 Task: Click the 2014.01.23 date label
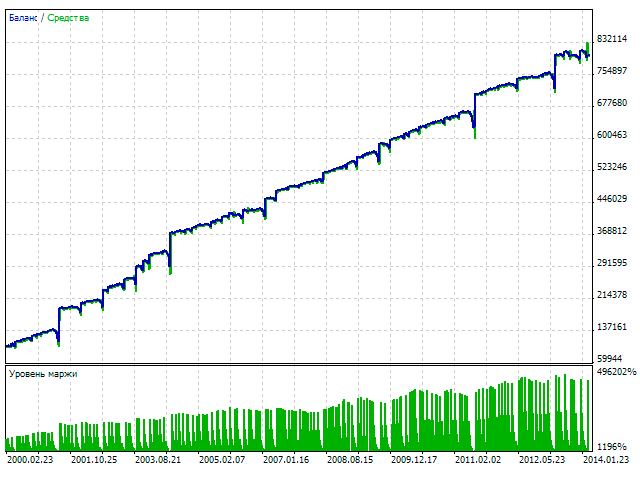pyautogui.click(x=606, y=460)
